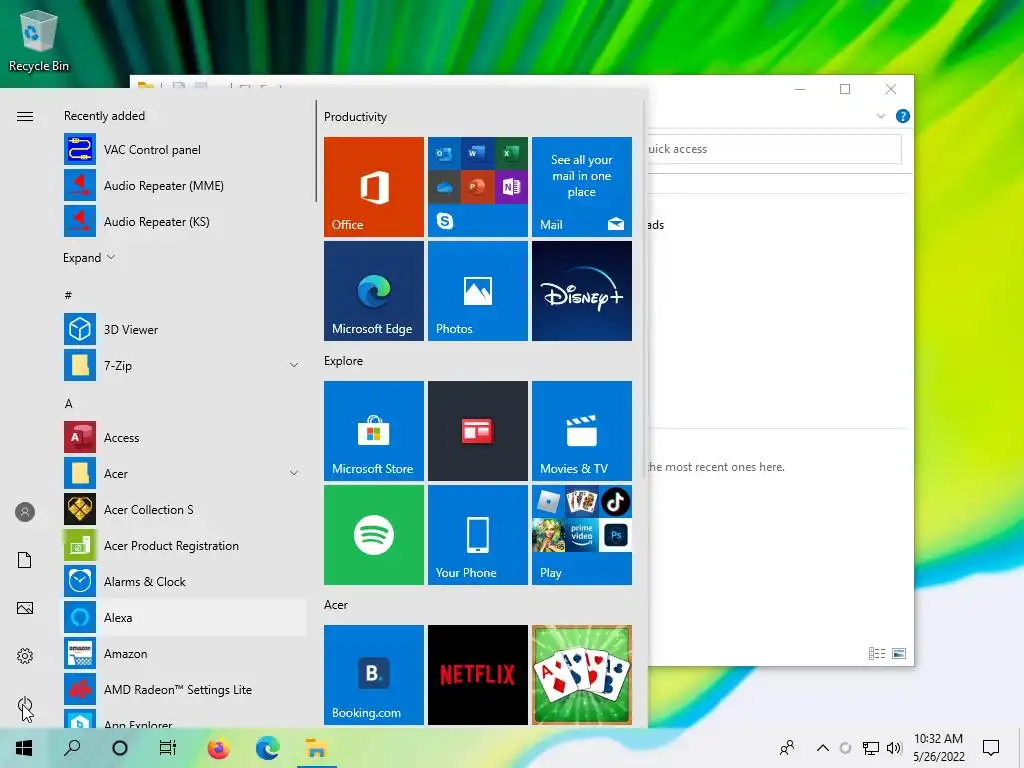
Task: Click the Productivity group heading
Action: click(355, 117)
